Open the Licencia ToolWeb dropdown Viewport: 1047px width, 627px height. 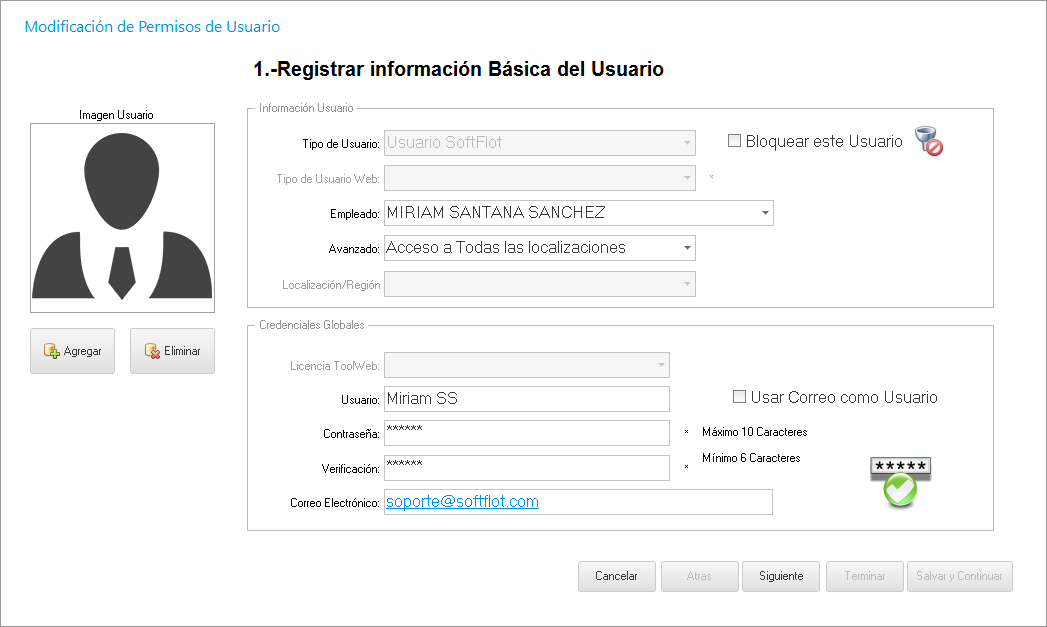click(661, 366)
